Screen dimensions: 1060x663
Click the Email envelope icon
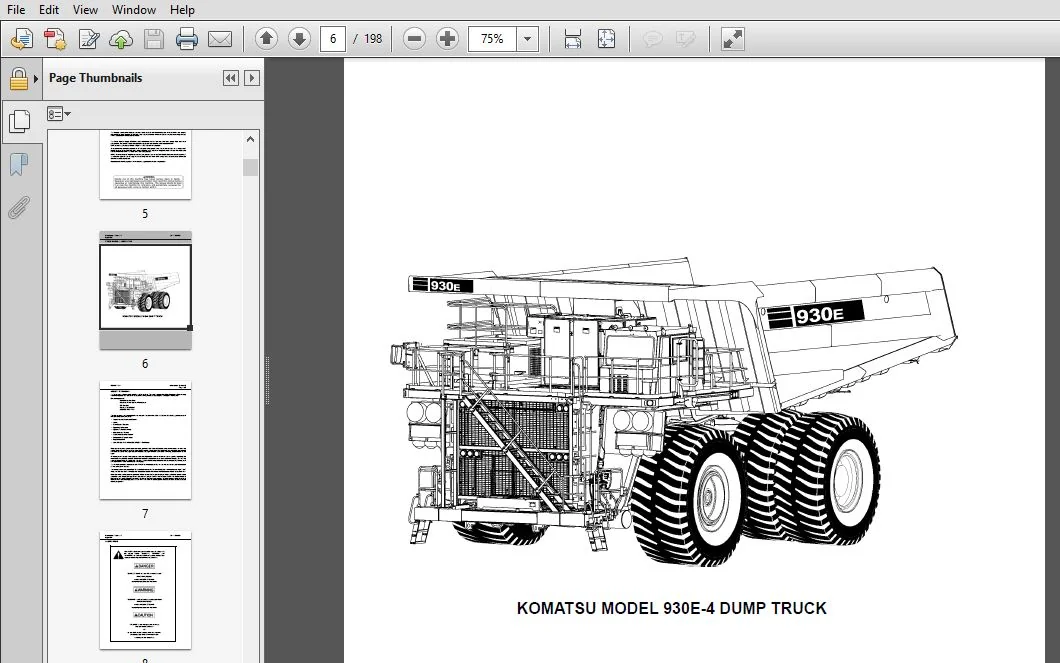220,39
